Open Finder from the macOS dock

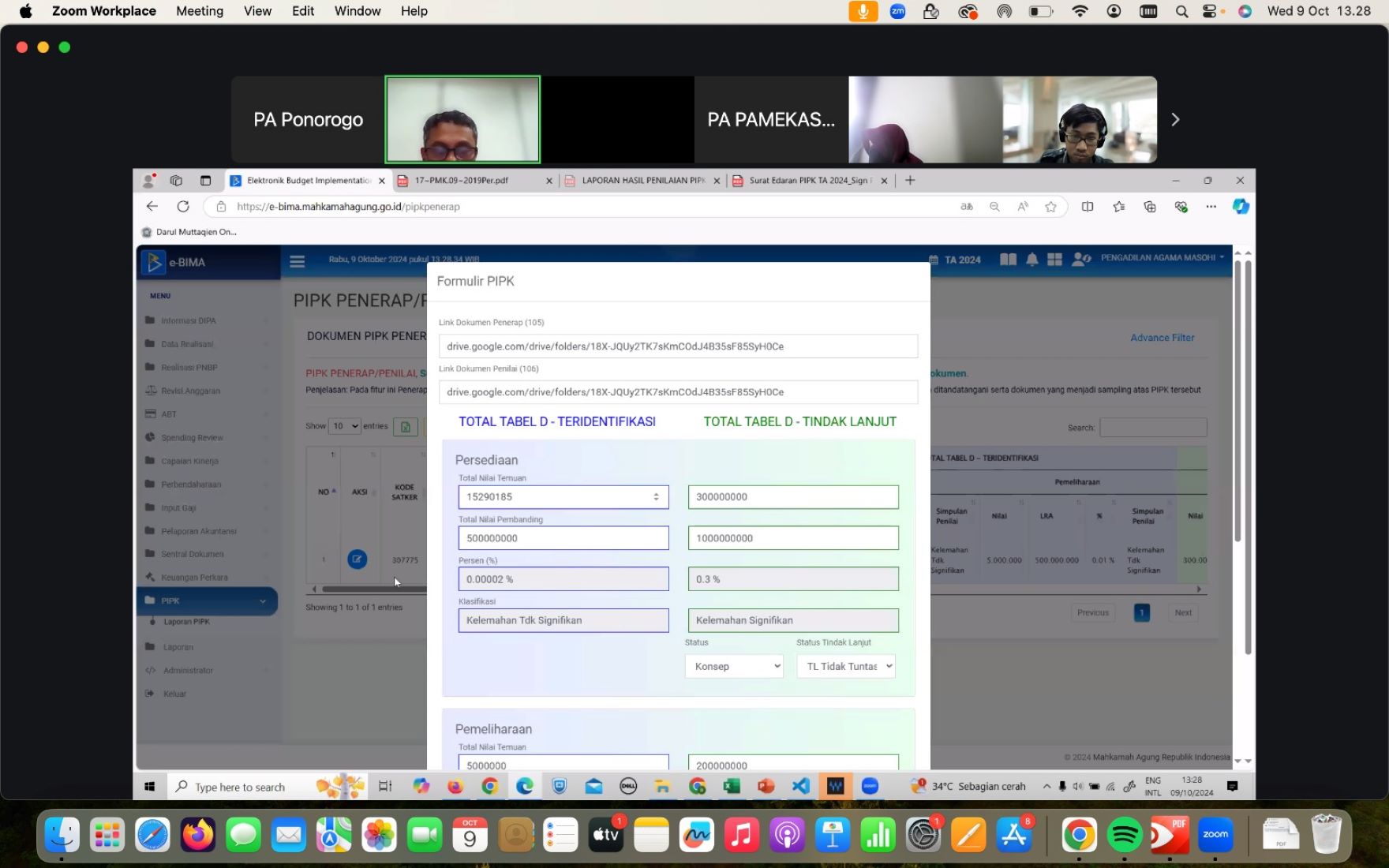(x=62, y=835)
